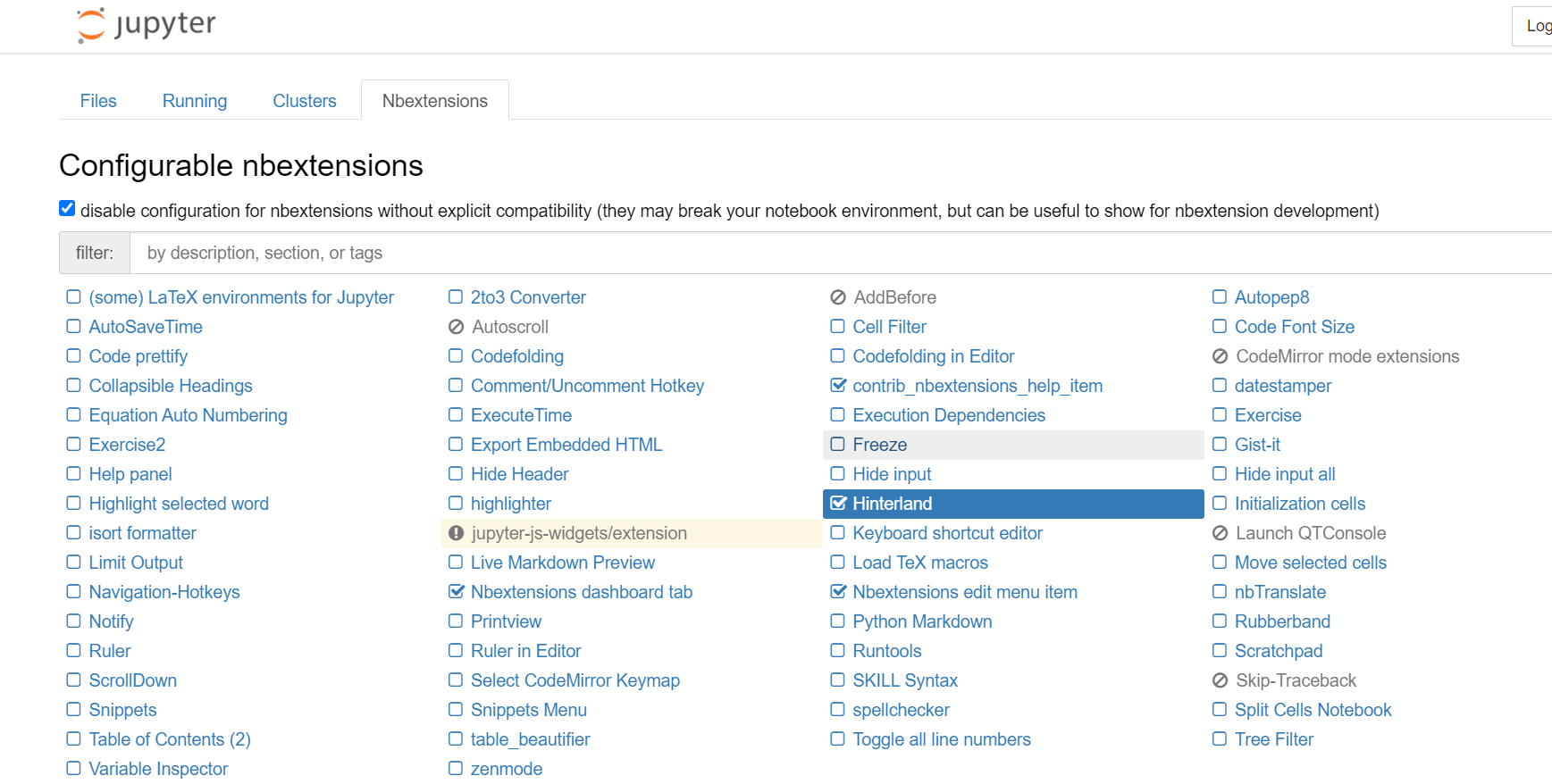Screen dimensions: 1552x784
Task: Click warning icon beside jupyter-js-widgets/extension
Action: click(x=457, y=533)
